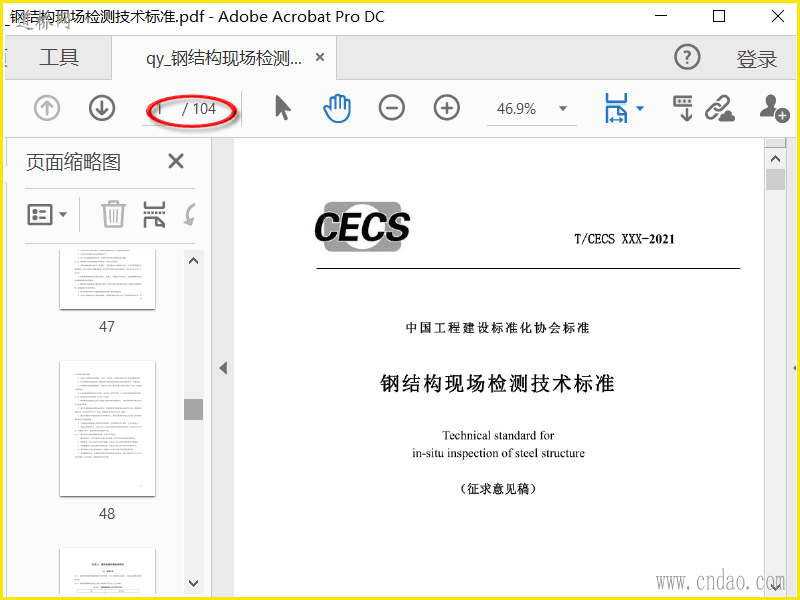Click the rotate pages icon

coord(189,214)
